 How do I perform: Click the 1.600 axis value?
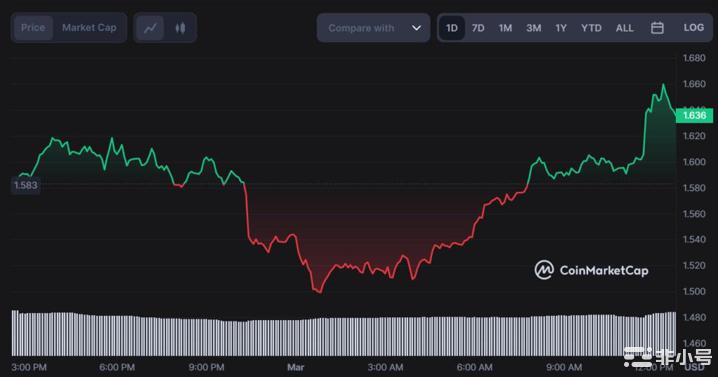tap(694, 162)
